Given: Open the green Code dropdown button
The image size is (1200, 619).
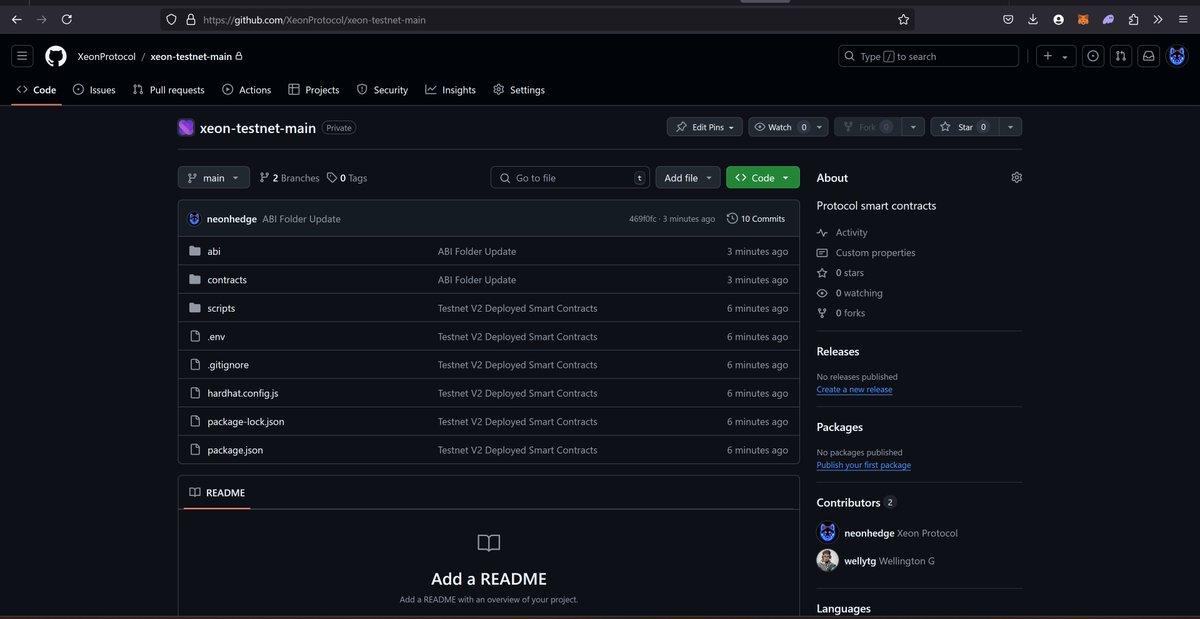Looking at the screenshot, I should 763,178.
